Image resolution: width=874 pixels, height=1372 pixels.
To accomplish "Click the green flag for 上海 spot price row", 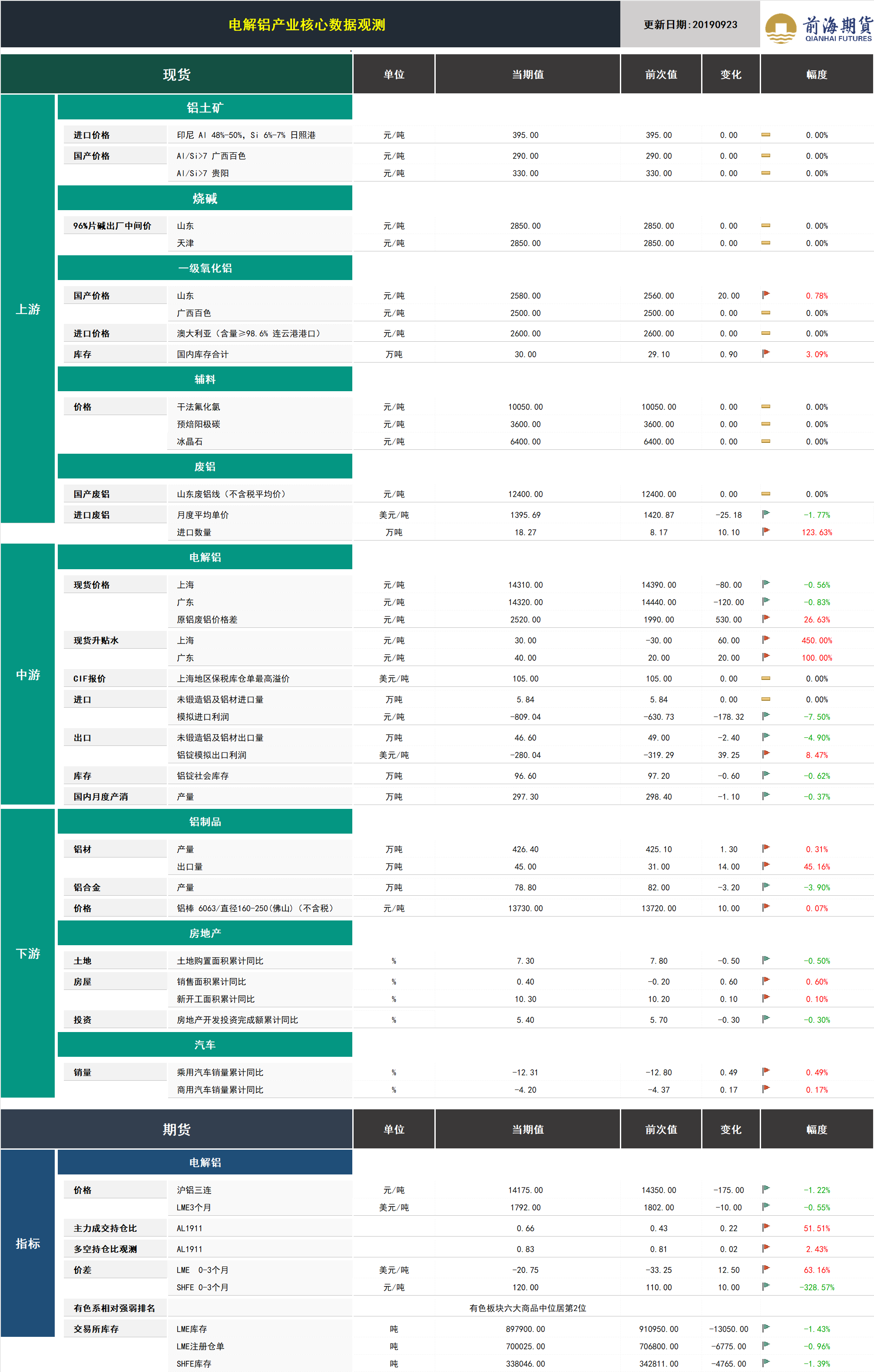I will pos(766,584).
